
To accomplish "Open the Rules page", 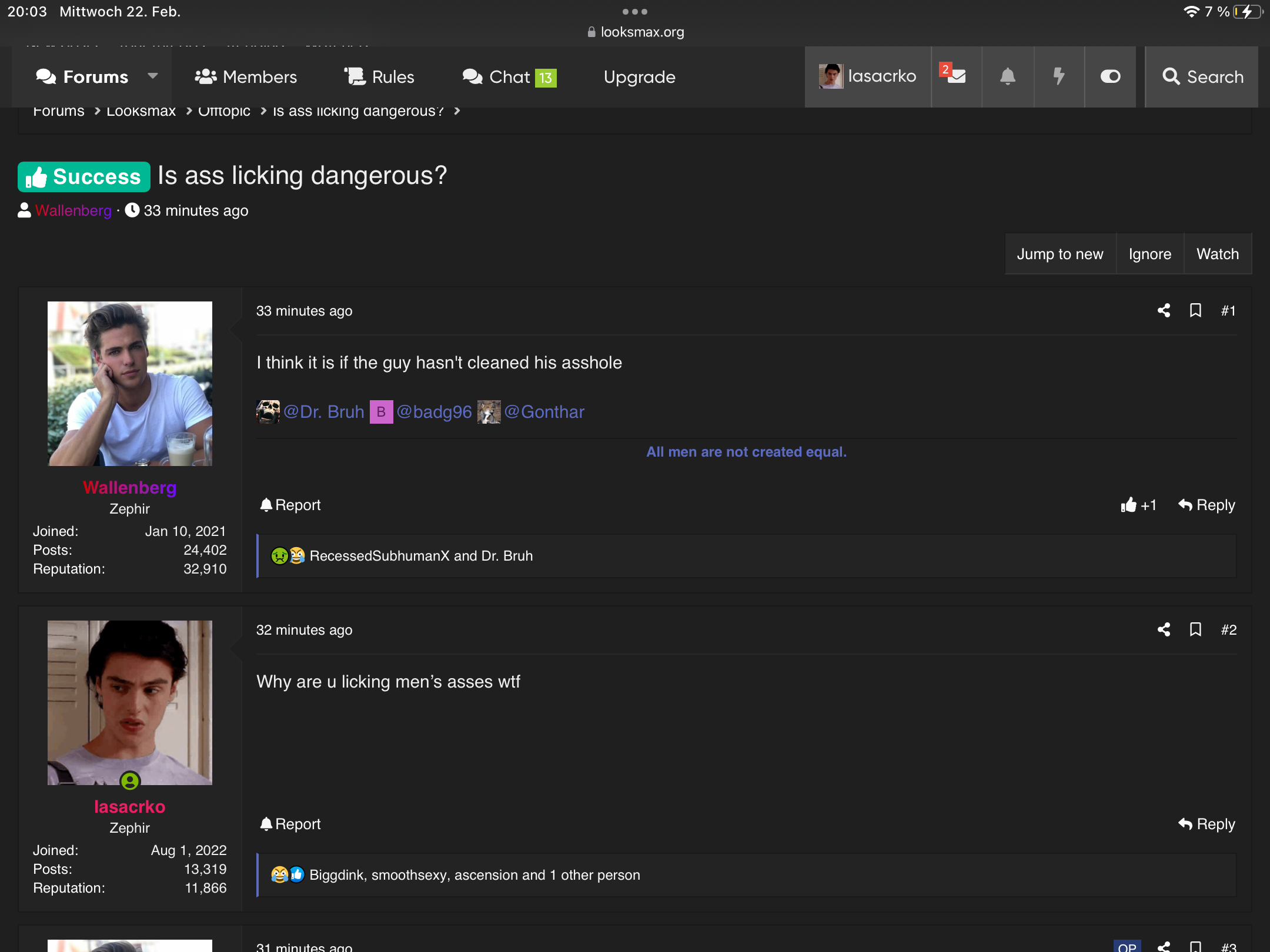I will pyautogui.click(x=379, y=77).
